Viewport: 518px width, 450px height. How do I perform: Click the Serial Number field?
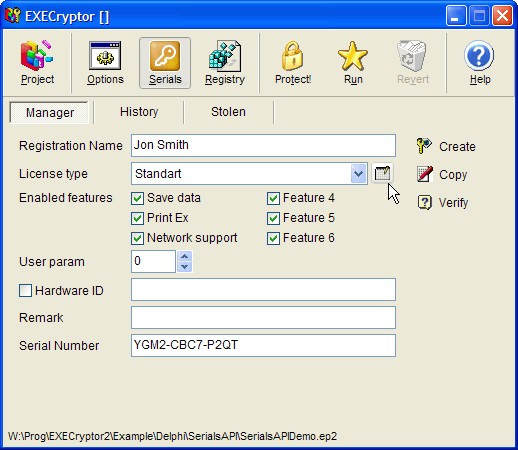263,346
